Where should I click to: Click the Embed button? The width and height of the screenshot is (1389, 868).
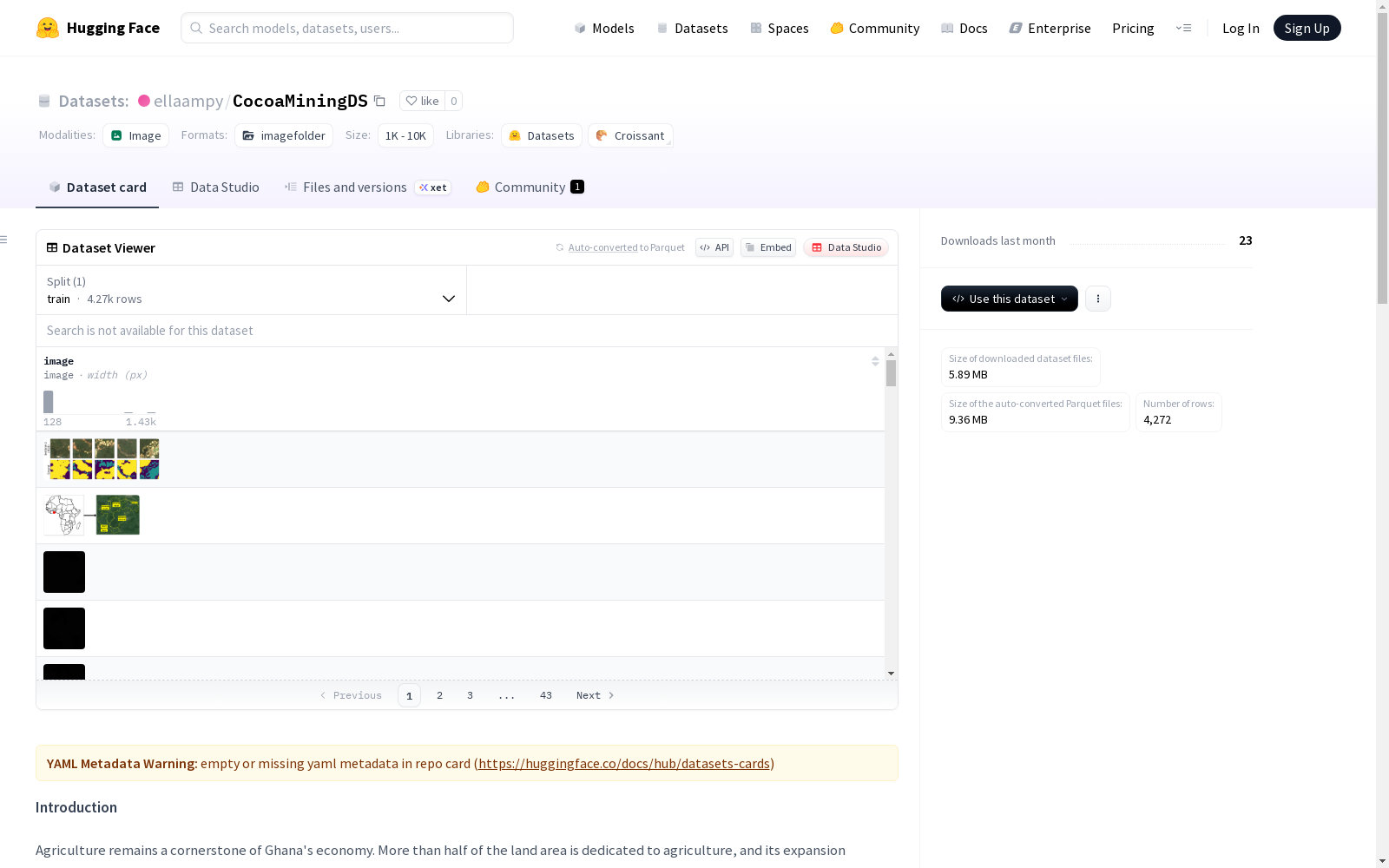tap(768, 247)
